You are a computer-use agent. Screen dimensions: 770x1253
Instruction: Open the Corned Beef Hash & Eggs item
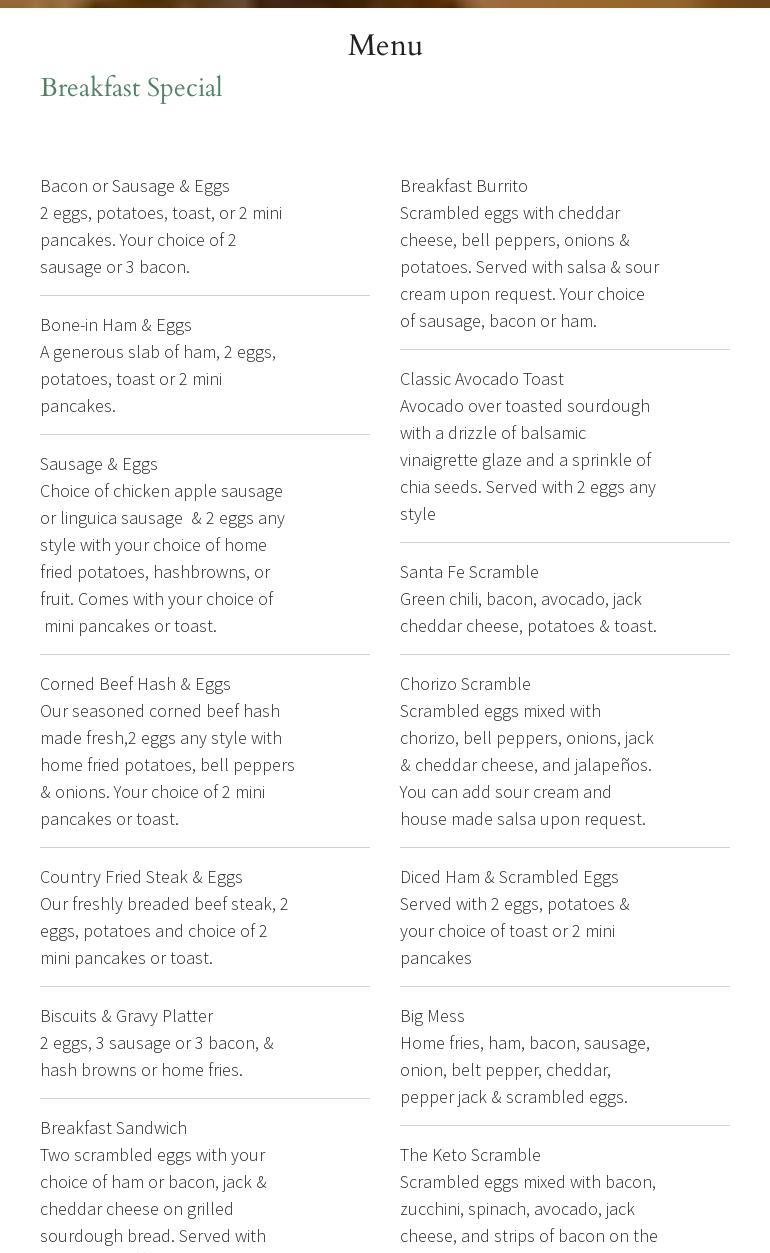point(135,684)
